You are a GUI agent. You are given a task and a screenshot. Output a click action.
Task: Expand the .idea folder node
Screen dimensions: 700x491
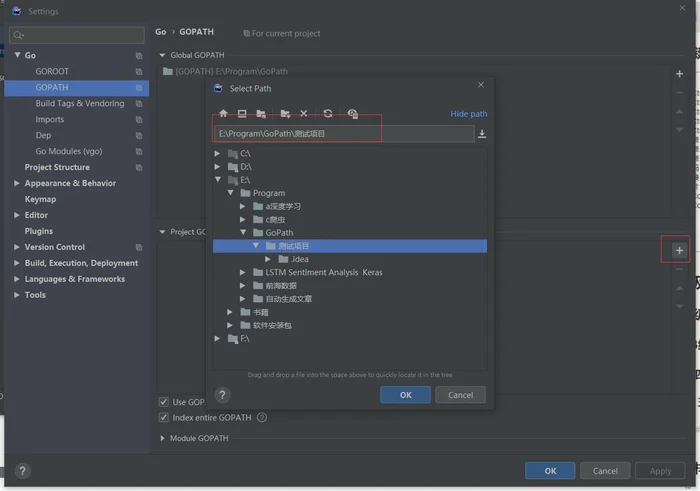(x=268, y=259)
